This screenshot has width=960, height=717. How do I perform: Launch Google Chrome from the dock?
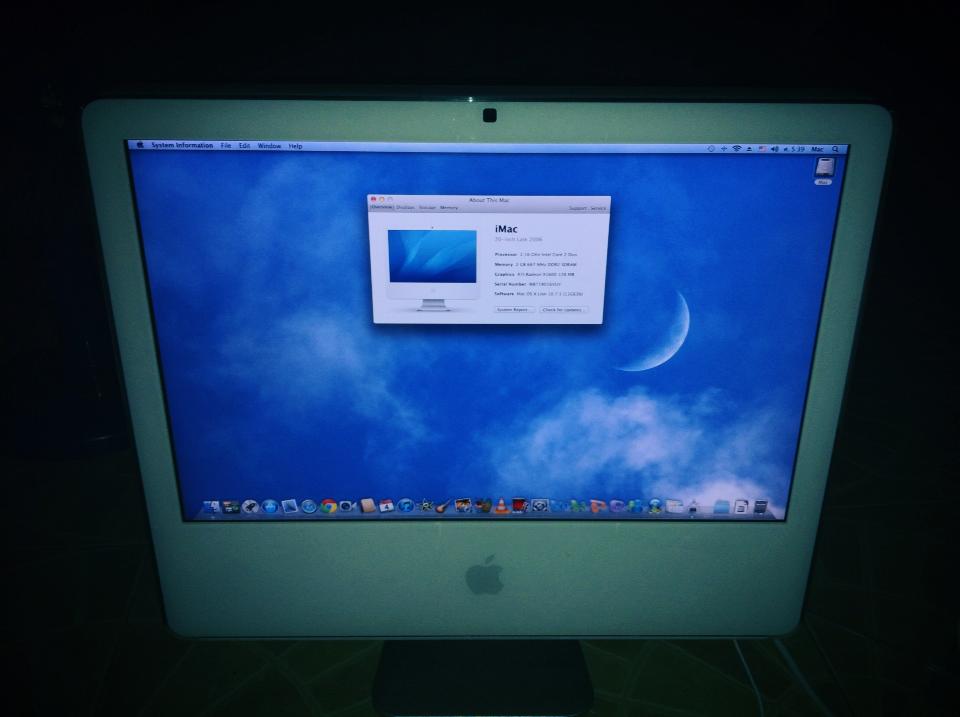click(328, 507)
